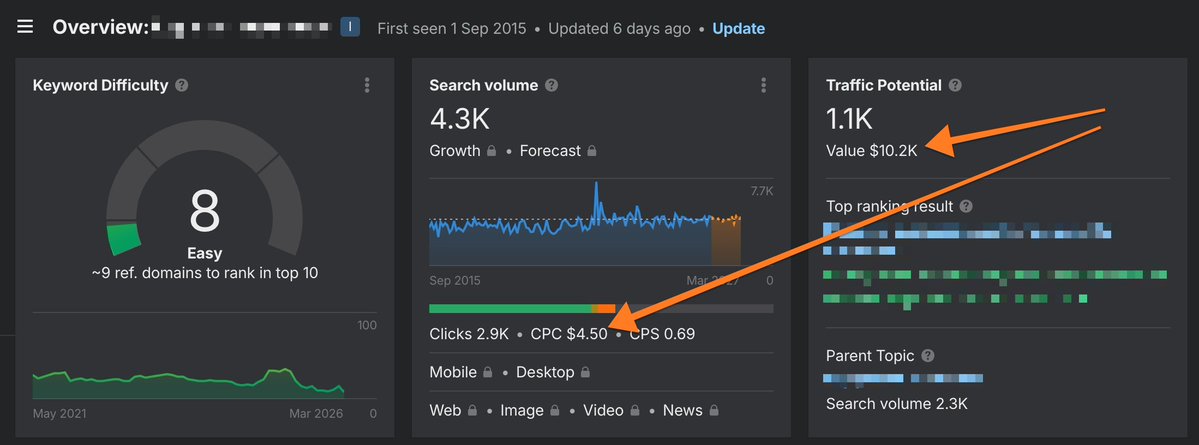Click the 'Easy' difficulty label

click(x=204, y=253)
